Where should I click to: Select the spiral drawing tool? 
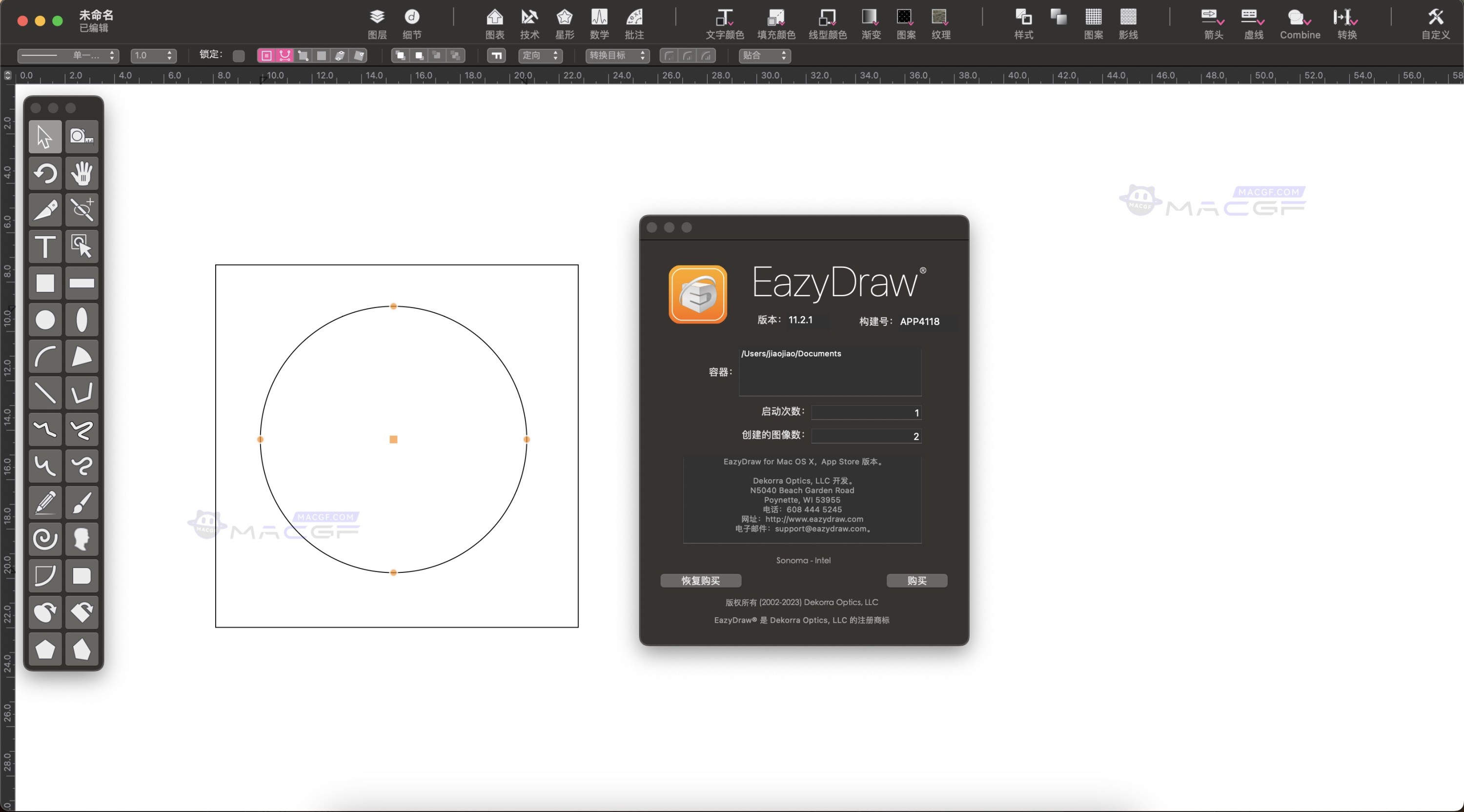point(44,539)
